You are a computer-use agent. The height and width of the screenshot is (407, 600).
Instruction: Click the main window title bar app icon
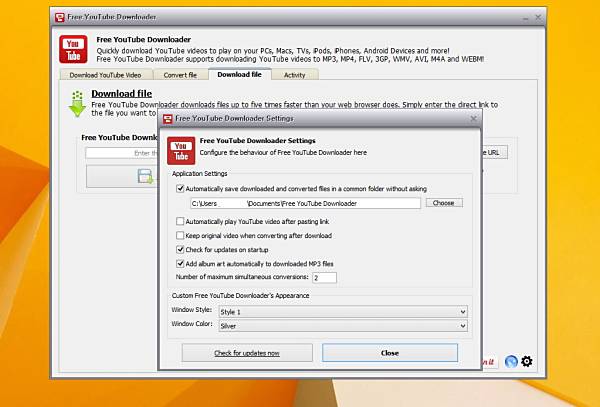pyautogui.click(x=59, y=17)
